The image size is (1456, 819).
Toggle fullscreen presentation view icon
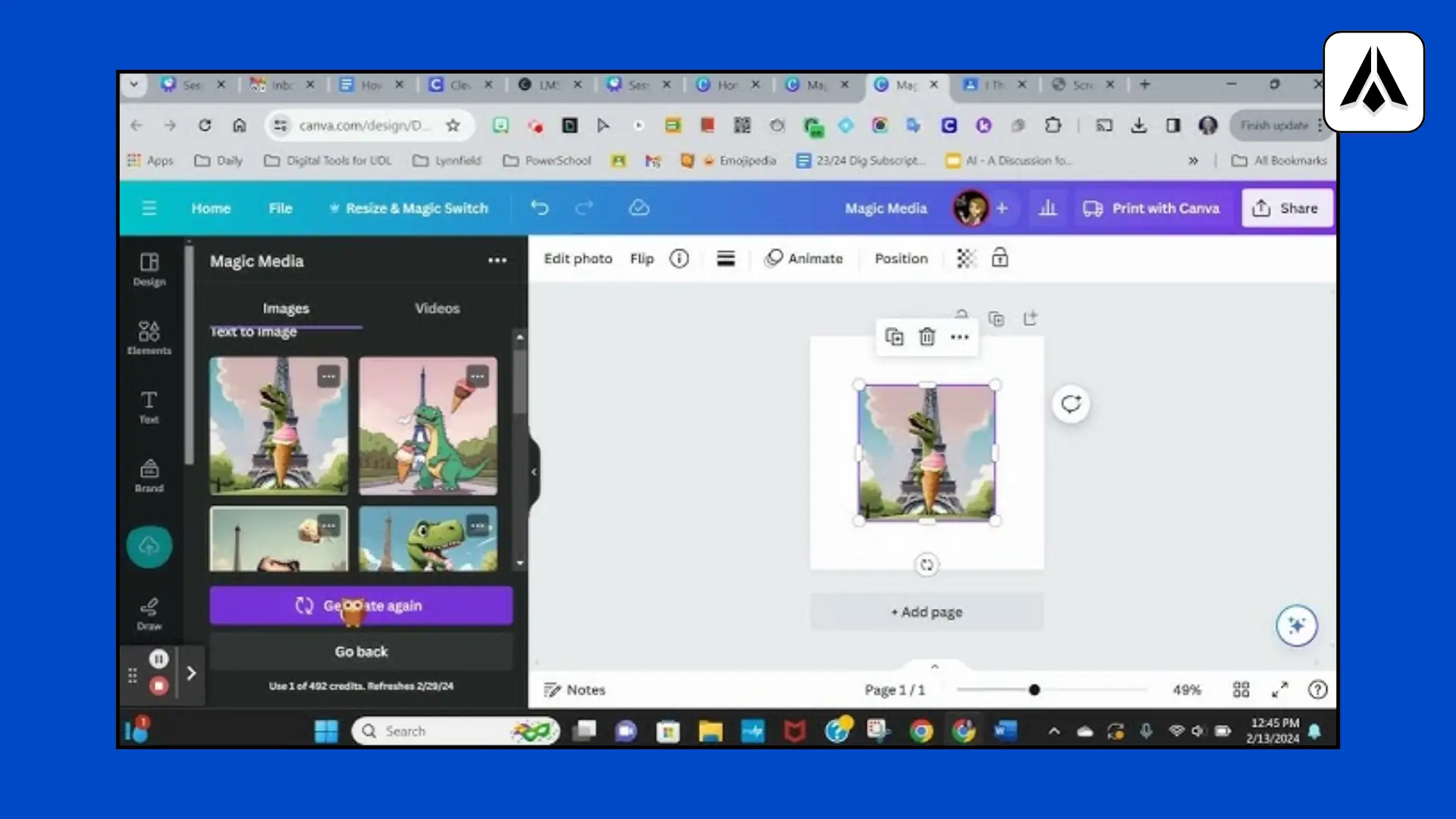pyautogui.click(x=1280, y=689)
